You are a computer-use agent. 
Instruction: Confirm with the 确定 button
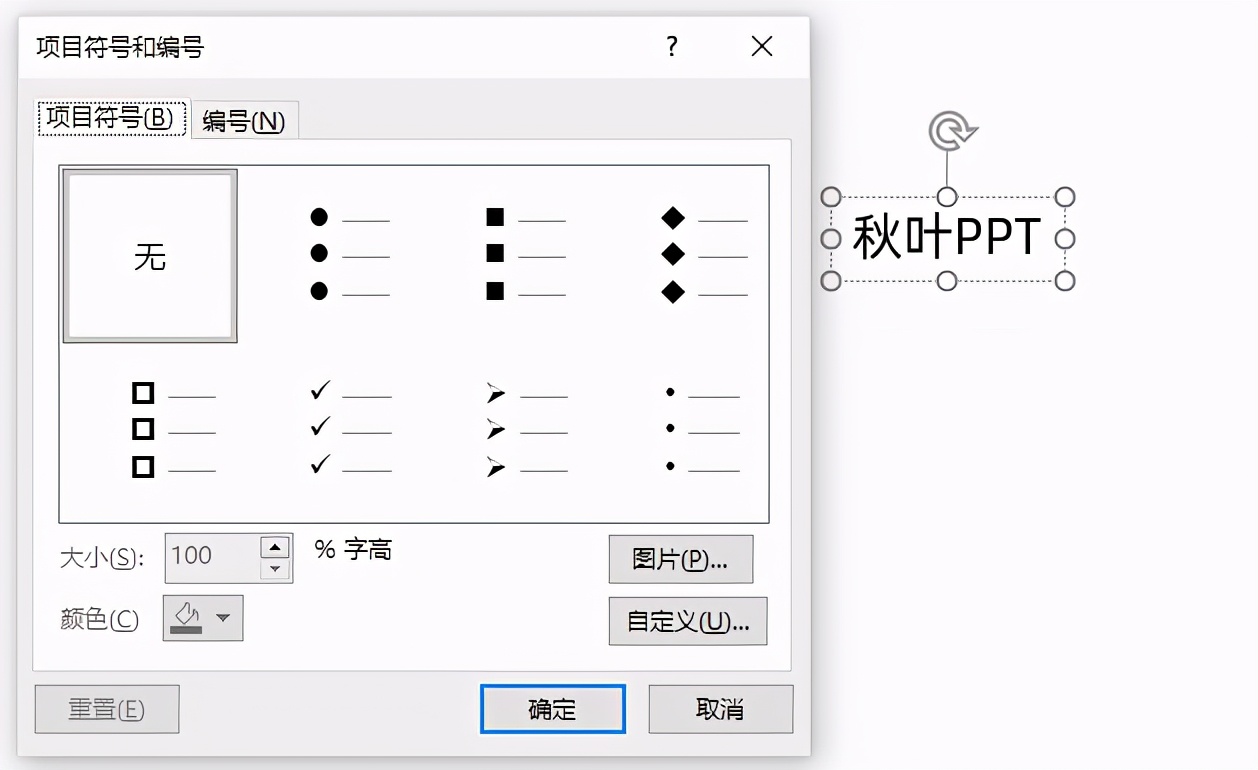click(552, 708)
